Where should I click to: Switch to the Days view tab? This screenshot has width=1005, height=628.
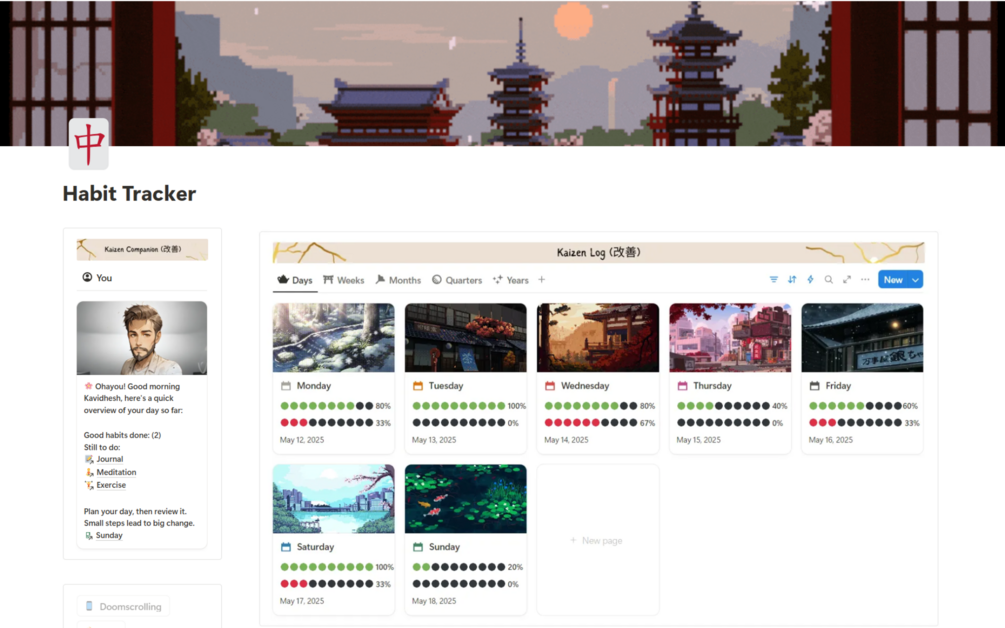[295, 280]
